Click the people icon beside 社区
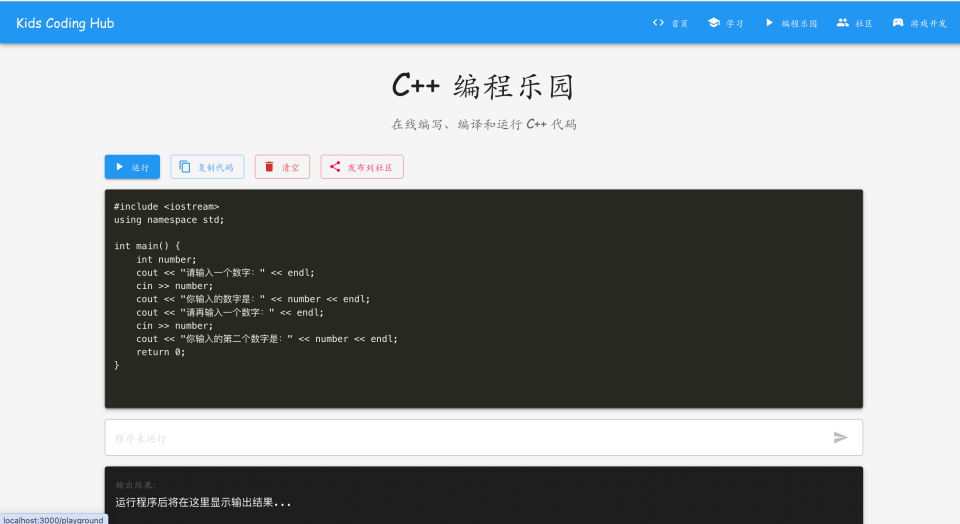Screen dimensions: 960x524 (842, 23)
